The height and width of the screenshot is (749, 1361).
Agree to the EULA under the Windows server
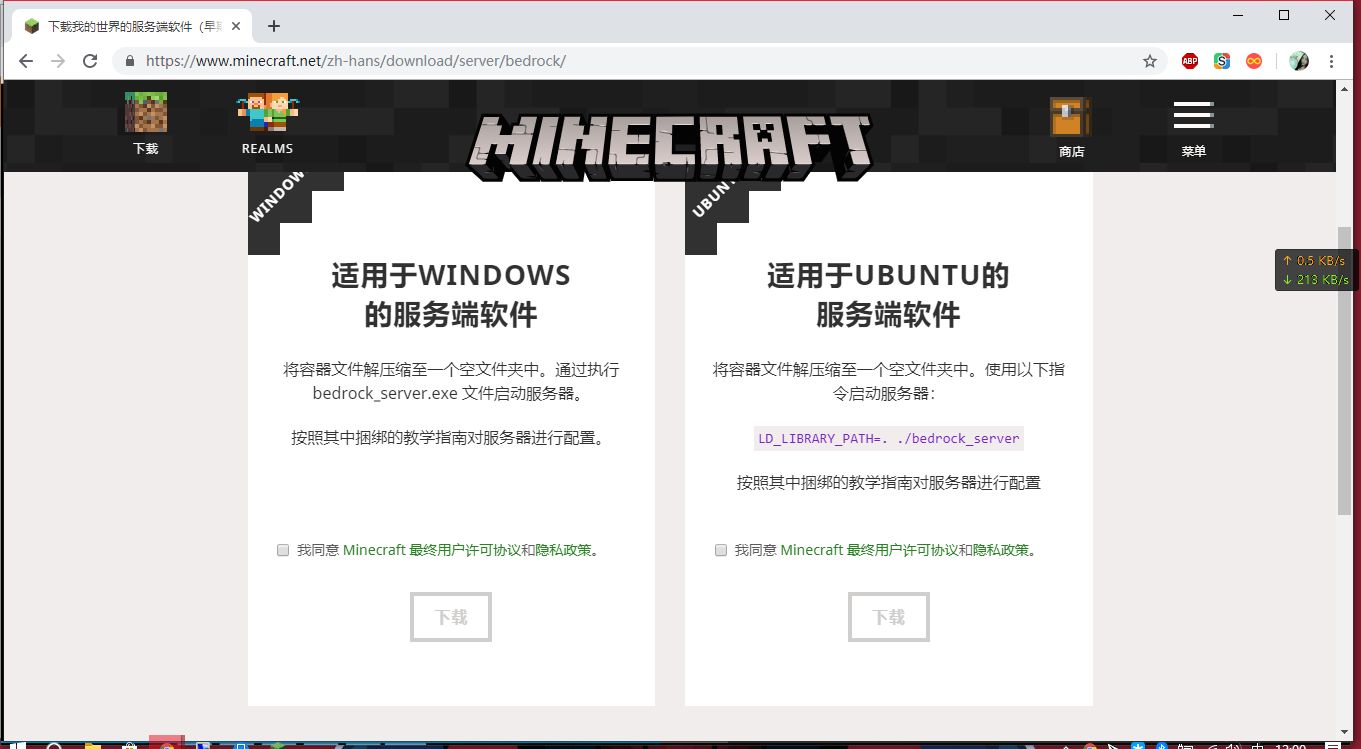[283, 550]
